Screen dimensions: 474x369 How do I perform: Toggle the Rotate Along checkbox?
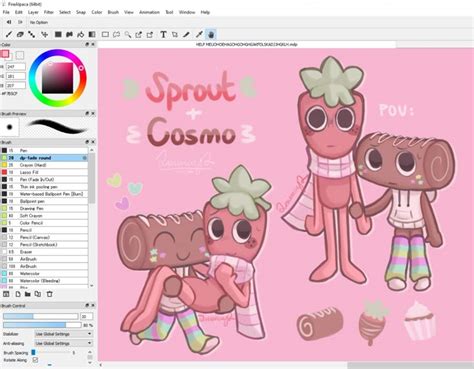[35, 360]
